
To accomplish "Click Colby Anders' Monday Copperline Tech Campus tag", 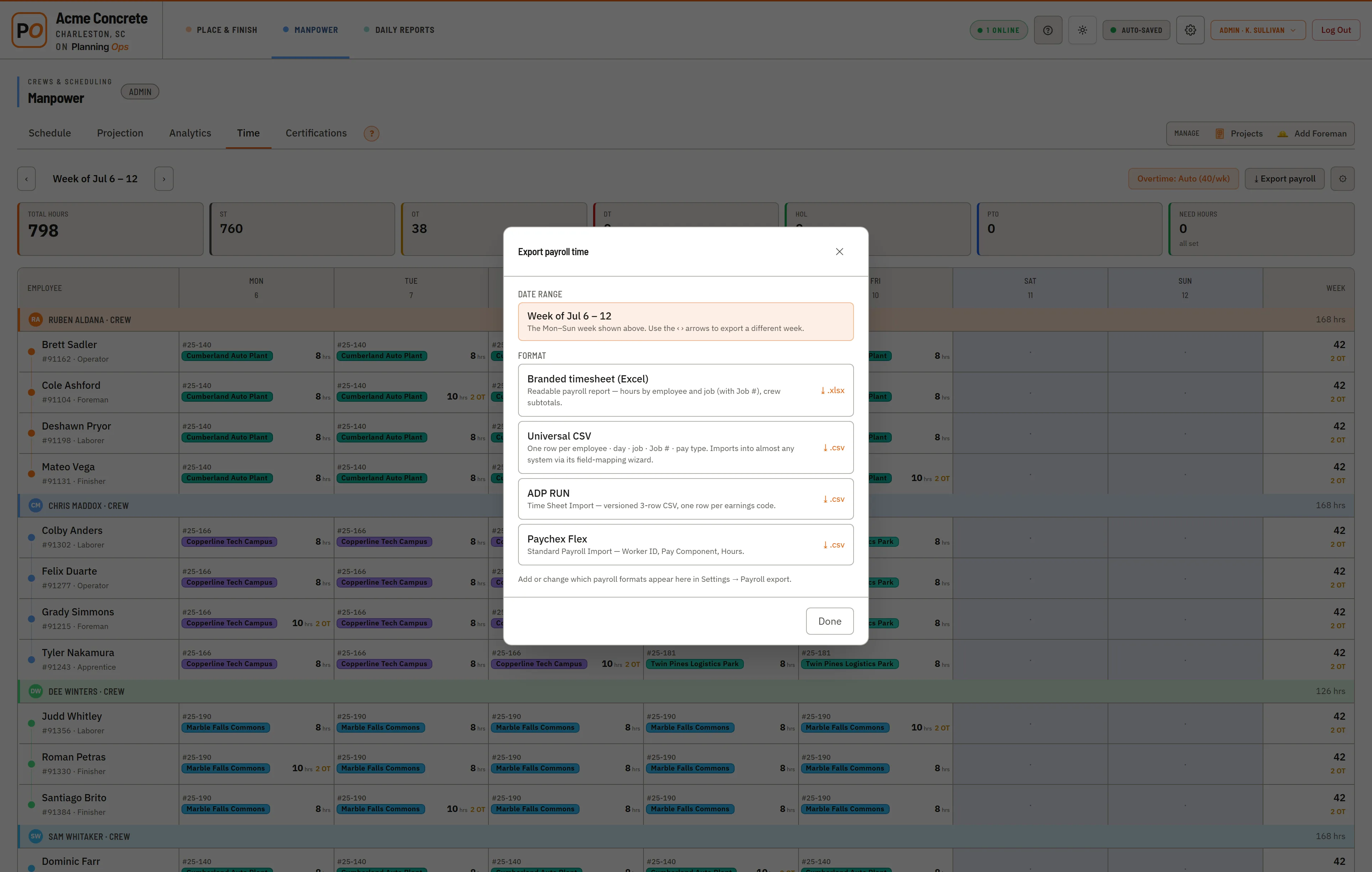I will point(229,541).
